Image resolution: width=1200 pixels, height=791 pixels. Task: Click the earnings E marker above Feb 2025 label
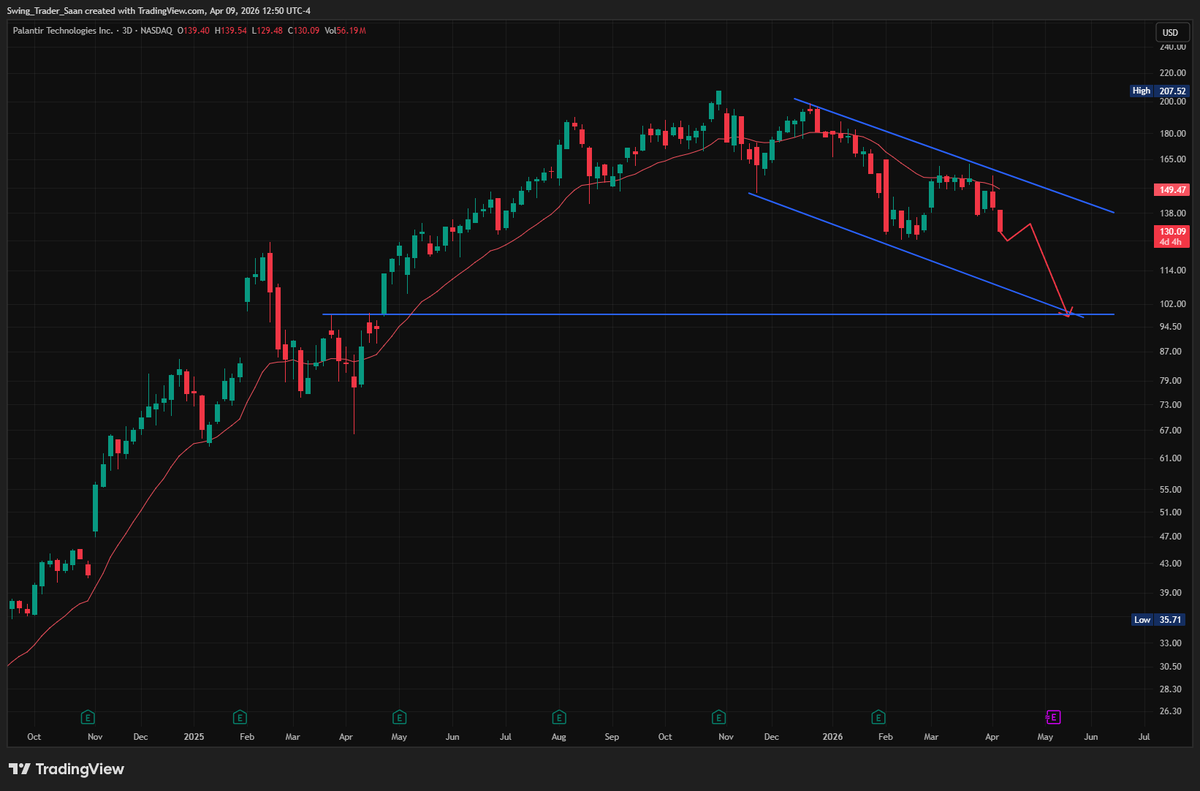[240, 717]
